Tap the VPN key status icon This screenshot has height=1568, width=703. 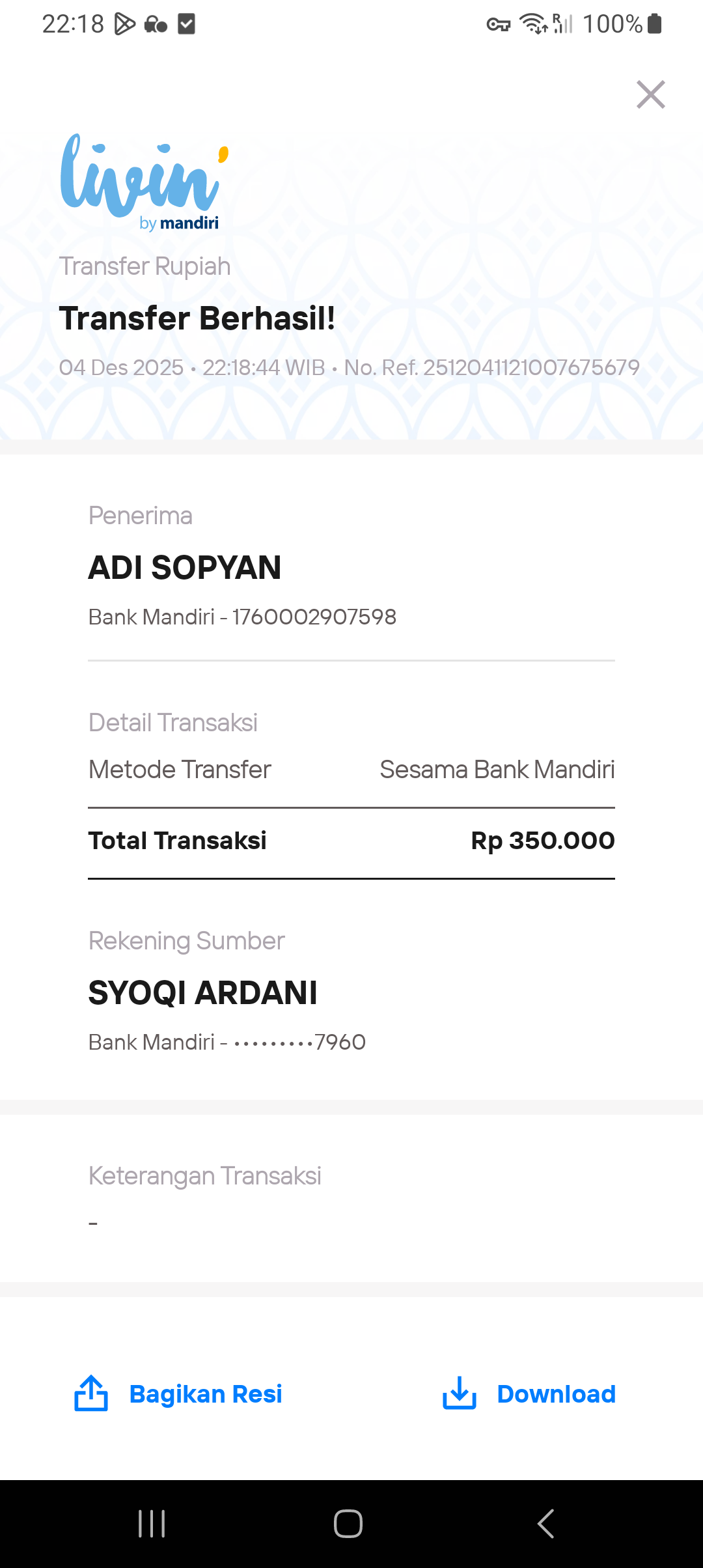[499, 25]
